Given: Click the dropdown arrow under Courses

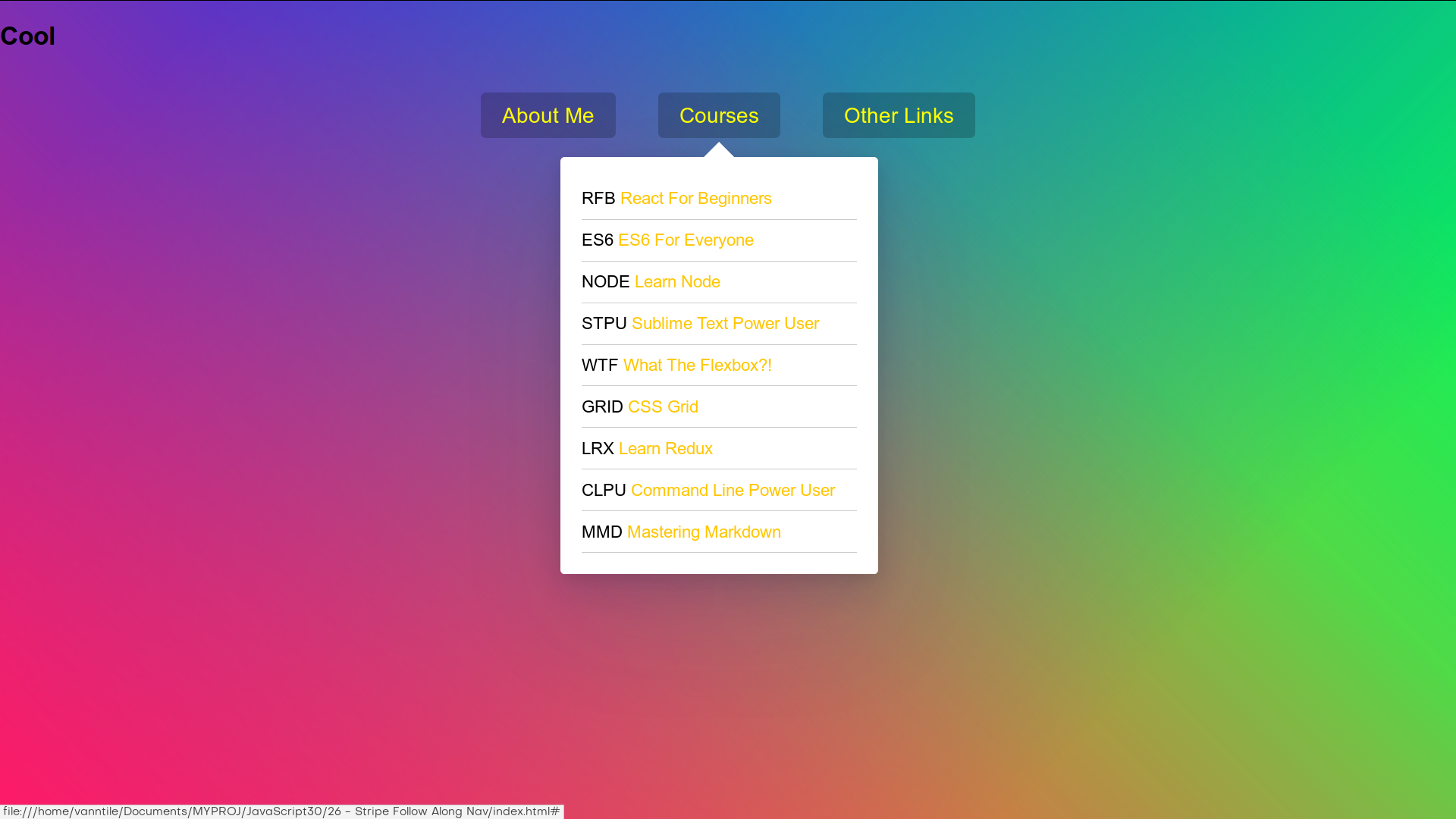Looking at the screenshot, I should tap(719, 152).
